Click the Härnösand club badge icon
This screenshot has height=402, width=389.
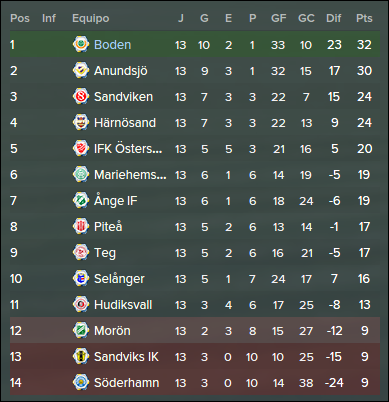click(81, 122)
